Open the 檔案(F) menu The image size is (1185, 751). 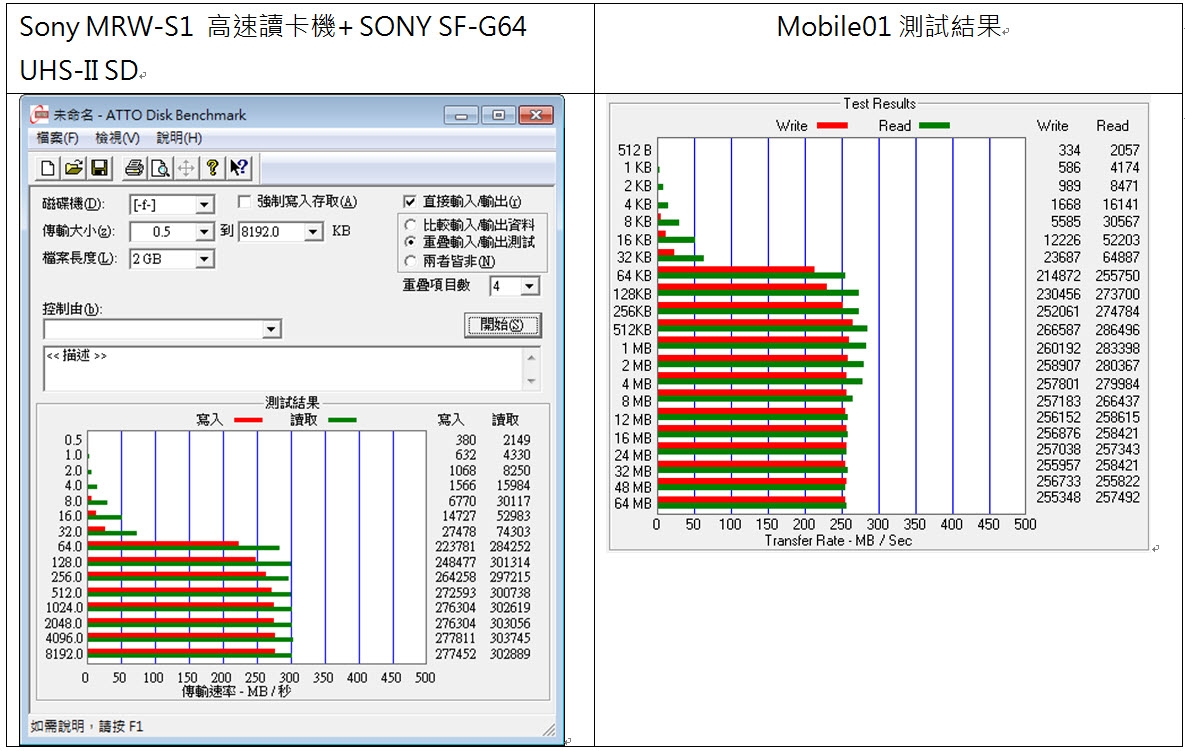[x=57, y=138]
